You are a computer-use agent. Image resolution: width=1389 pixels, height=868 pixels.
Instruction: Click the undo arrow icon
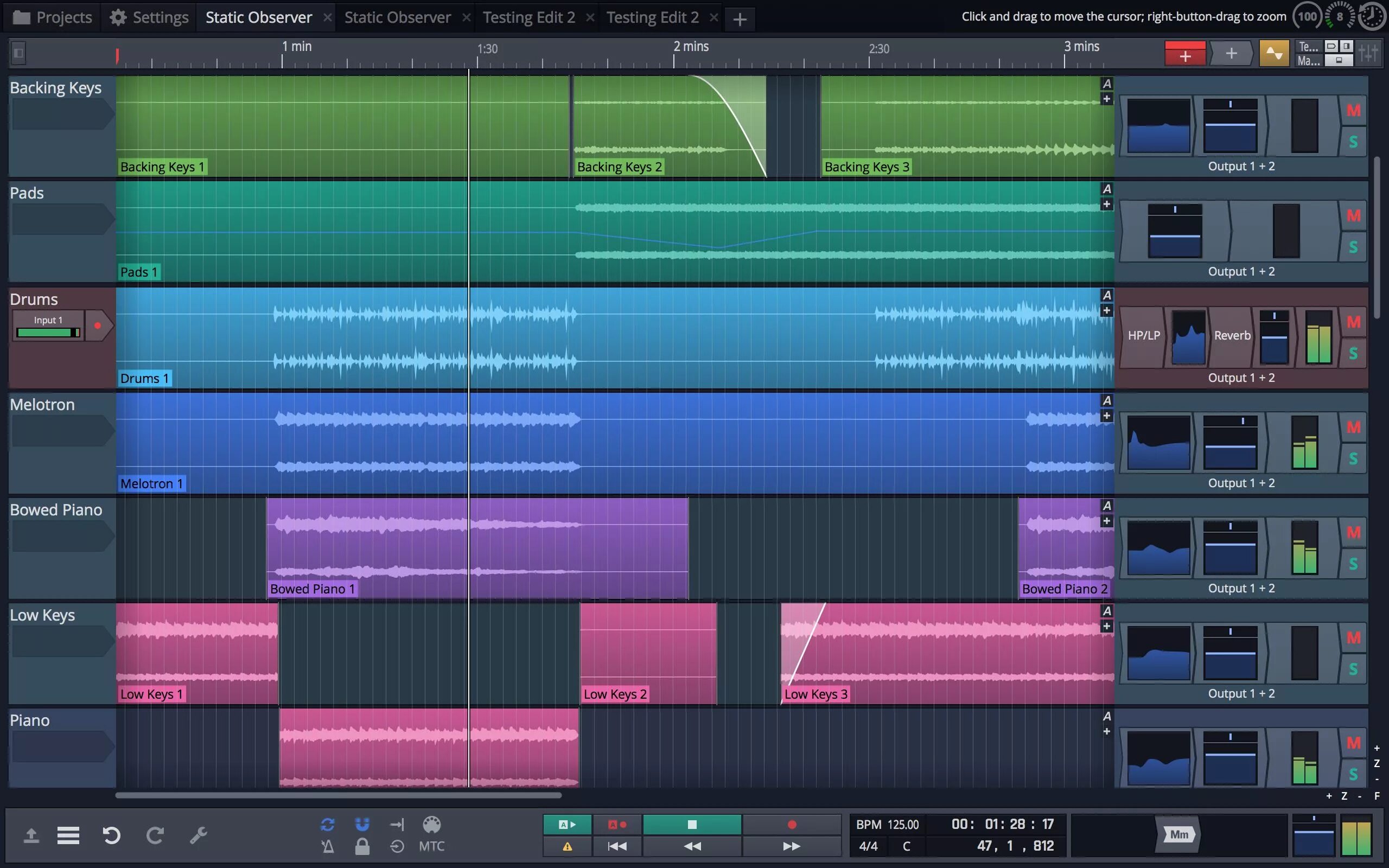[x=111, y=835]
